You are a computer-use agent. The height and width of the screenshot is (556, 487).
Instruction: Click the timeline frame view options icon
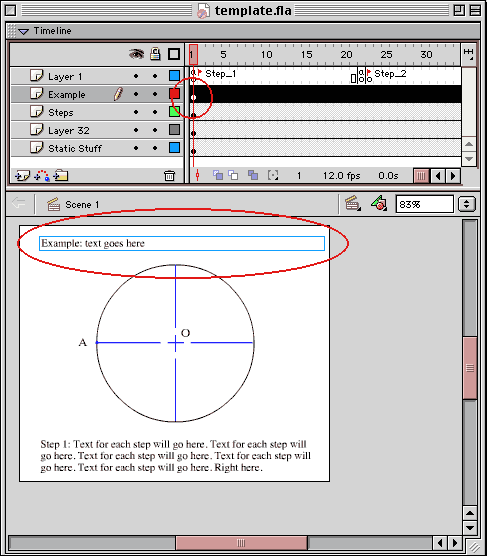pyautogui.click(x=469, y=54)
